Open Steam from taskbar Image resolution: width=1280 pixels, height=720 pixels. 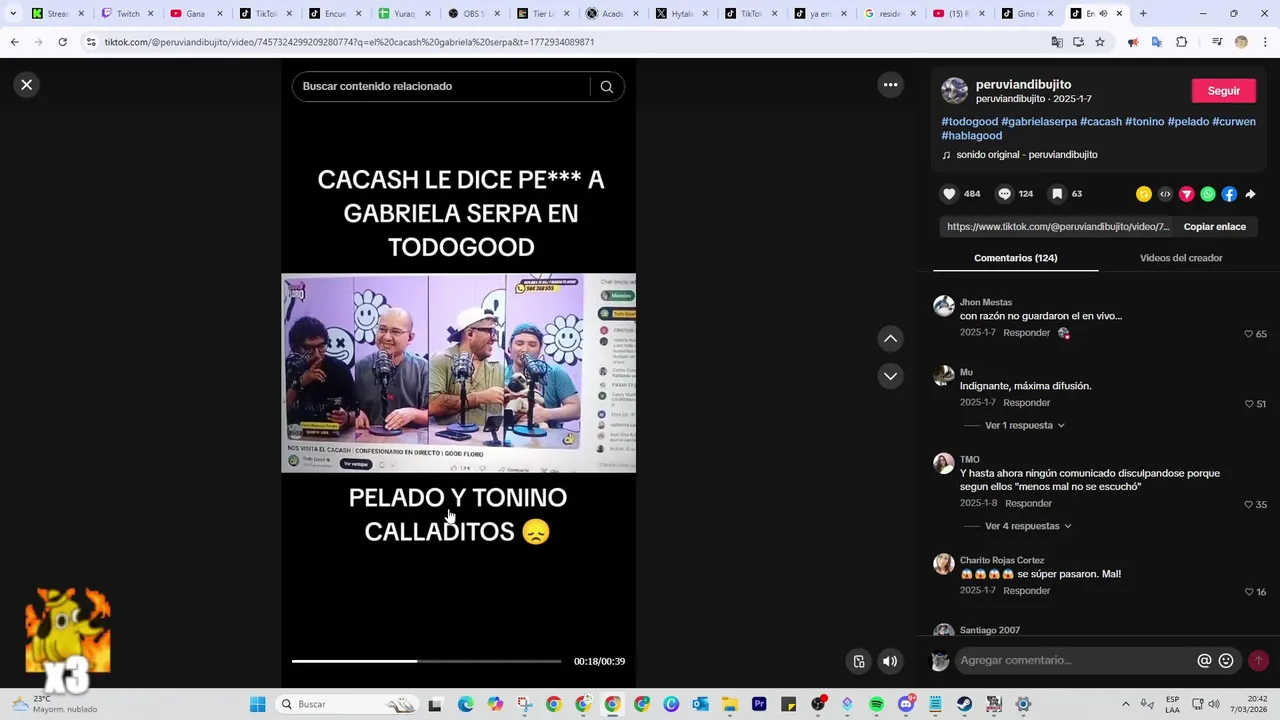(x=964, y=704)
